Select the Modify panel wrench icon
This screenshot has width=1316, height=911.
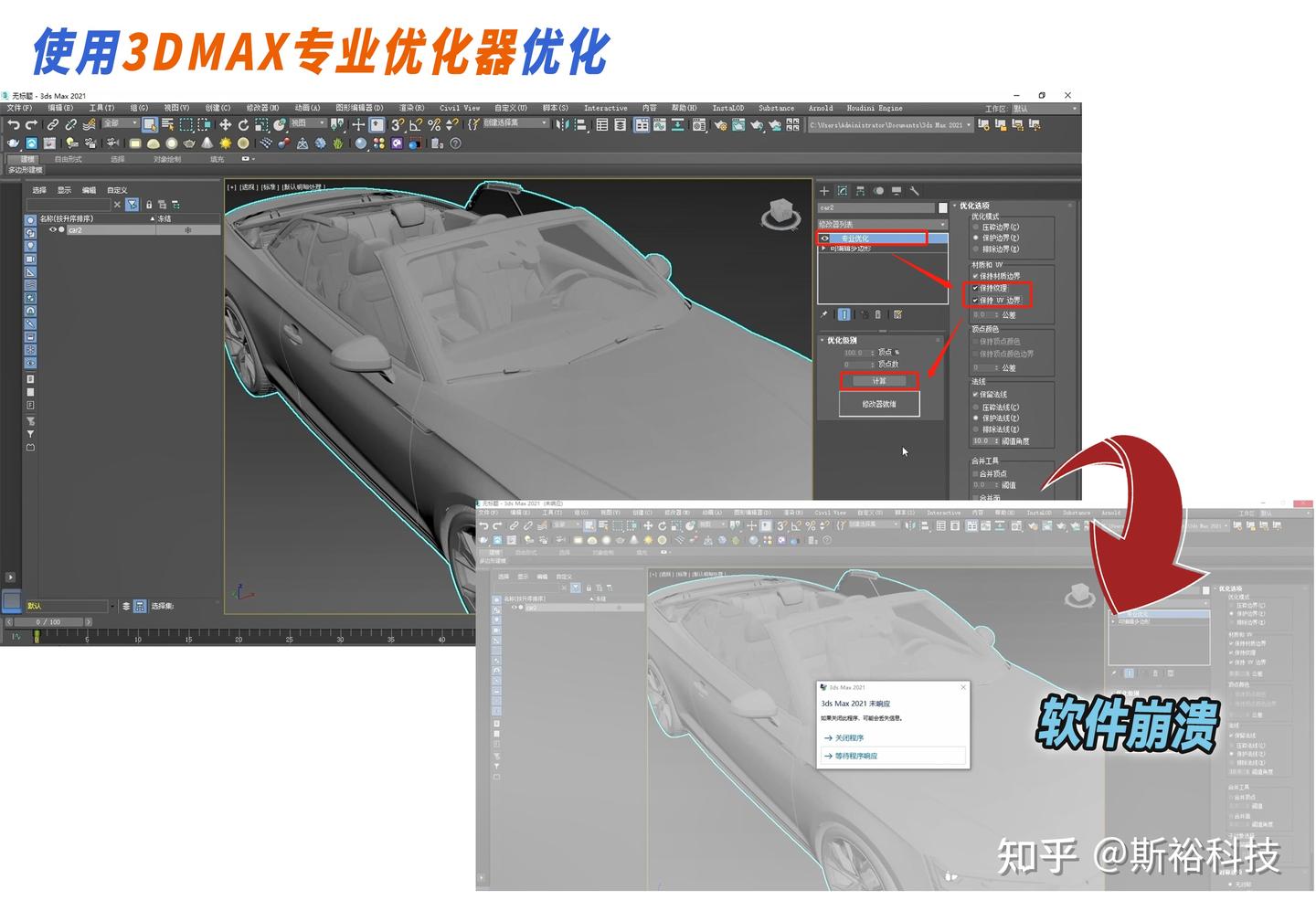[x=915, y=191]
